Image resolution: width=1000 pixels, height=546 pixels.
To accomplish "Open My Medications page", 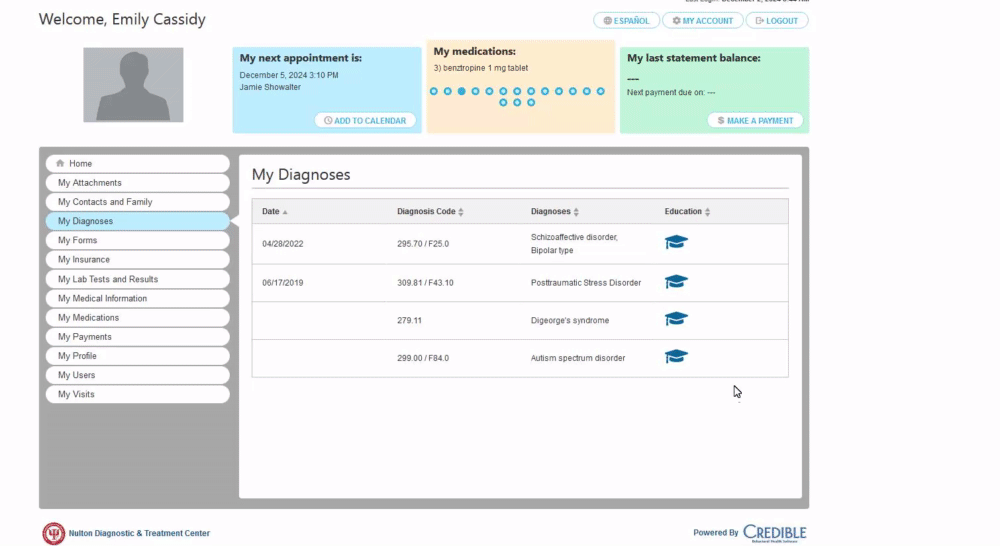I will (x=138, y=317).
